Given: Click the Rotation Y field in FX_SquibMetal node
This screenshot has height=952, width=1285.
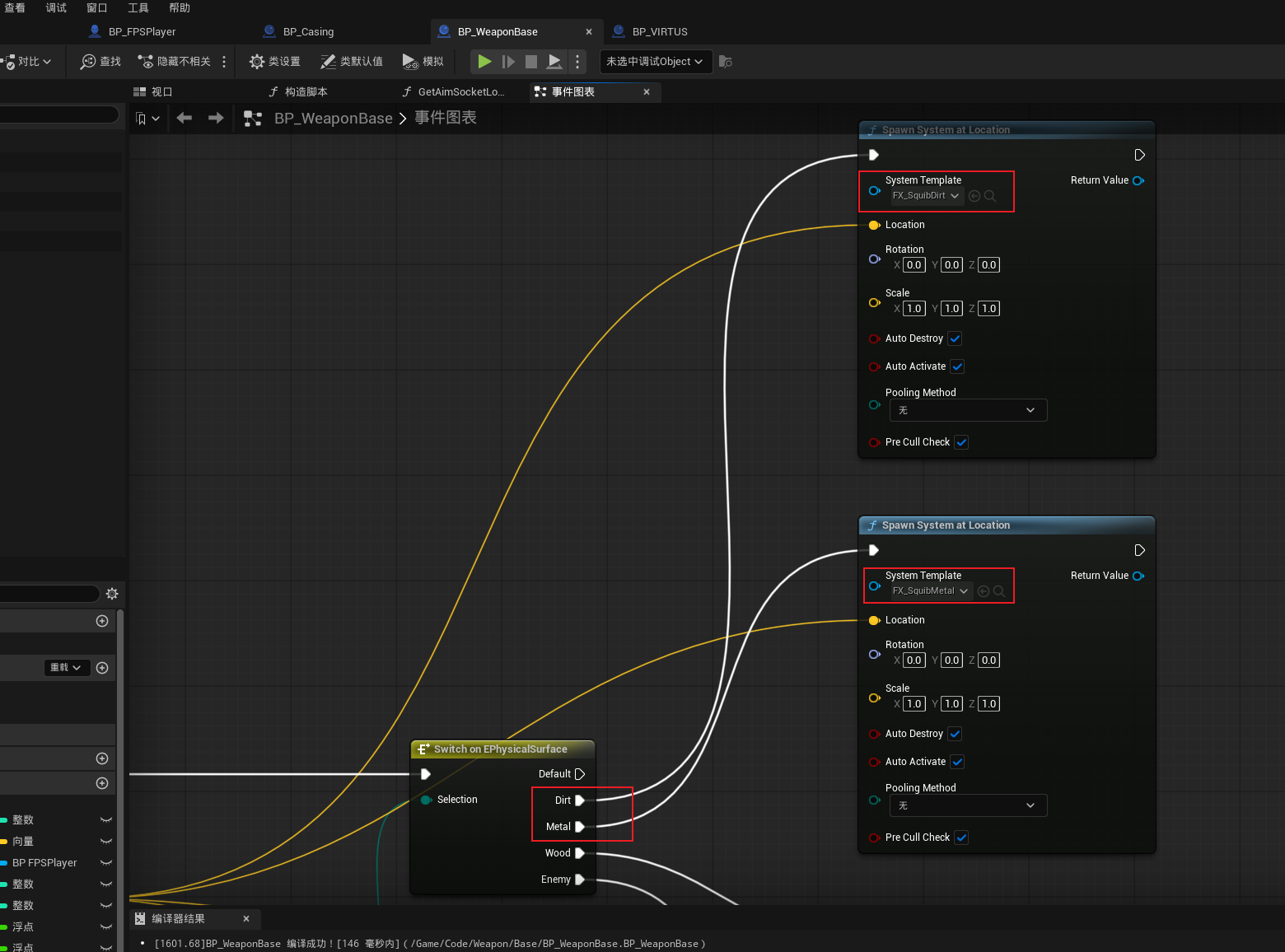Looking at the screenshot, I should tap(952, 660).
